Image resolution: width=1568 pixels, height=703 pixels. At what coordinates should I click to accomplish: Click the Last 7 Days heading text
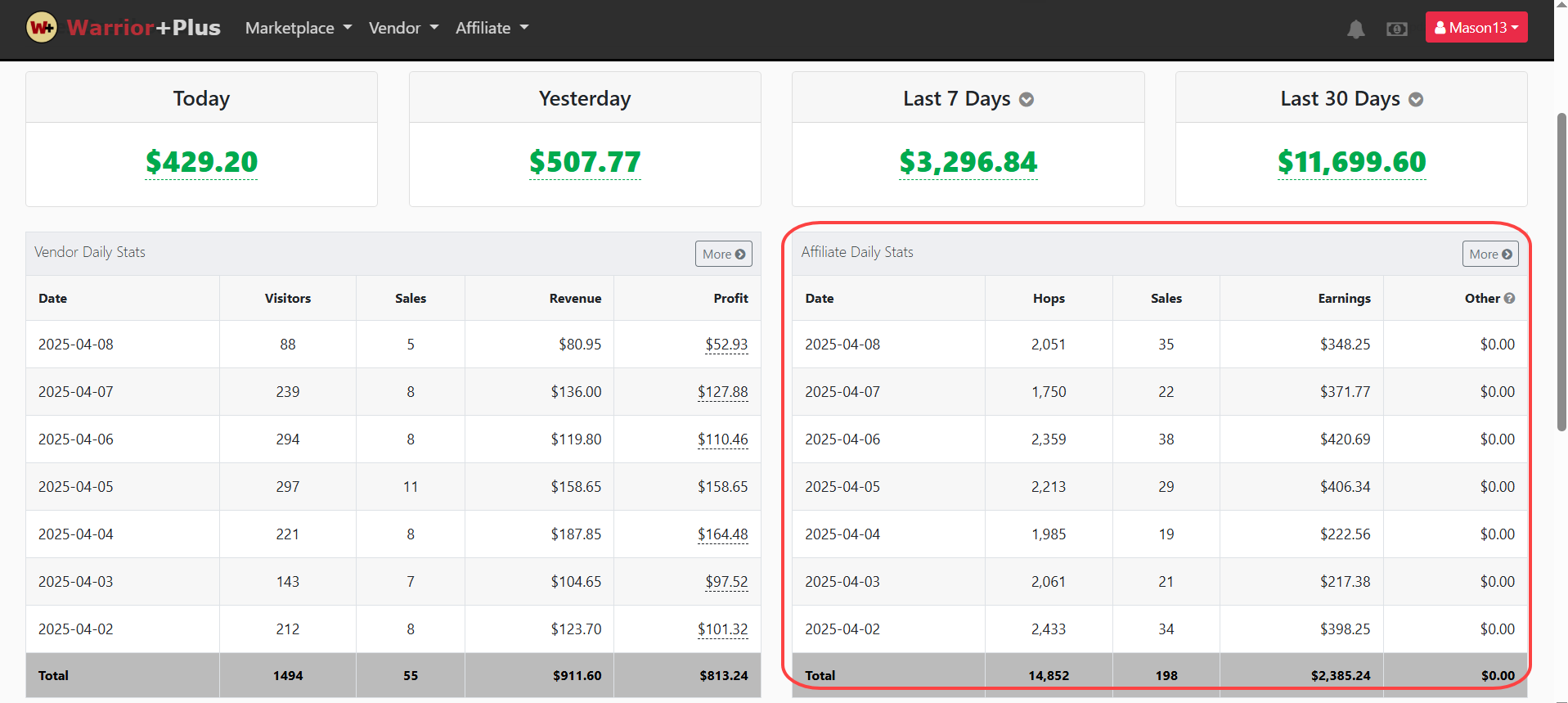pos(957,99)
